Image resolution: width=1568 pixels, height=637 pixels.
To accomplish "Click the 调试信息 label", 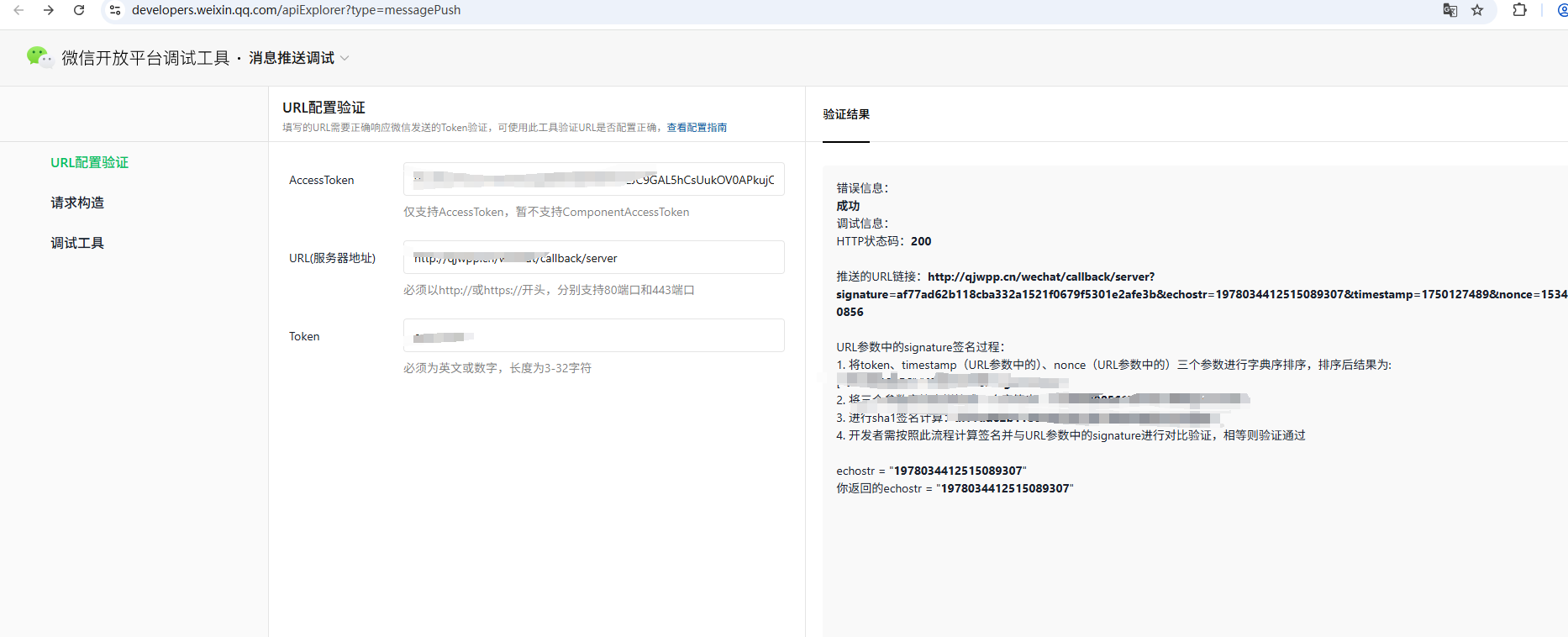I will click(x=862, y=224).
